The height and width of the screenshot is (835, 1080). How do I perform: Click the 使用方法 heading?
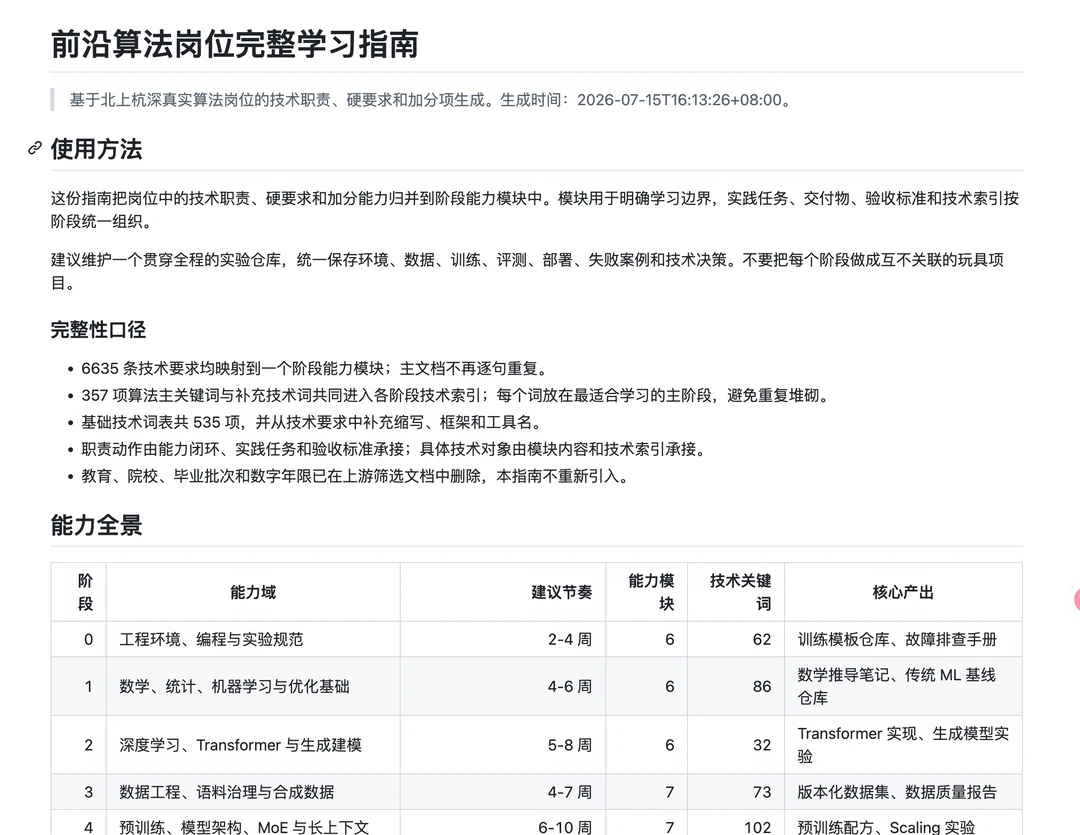tap(96, 149)
